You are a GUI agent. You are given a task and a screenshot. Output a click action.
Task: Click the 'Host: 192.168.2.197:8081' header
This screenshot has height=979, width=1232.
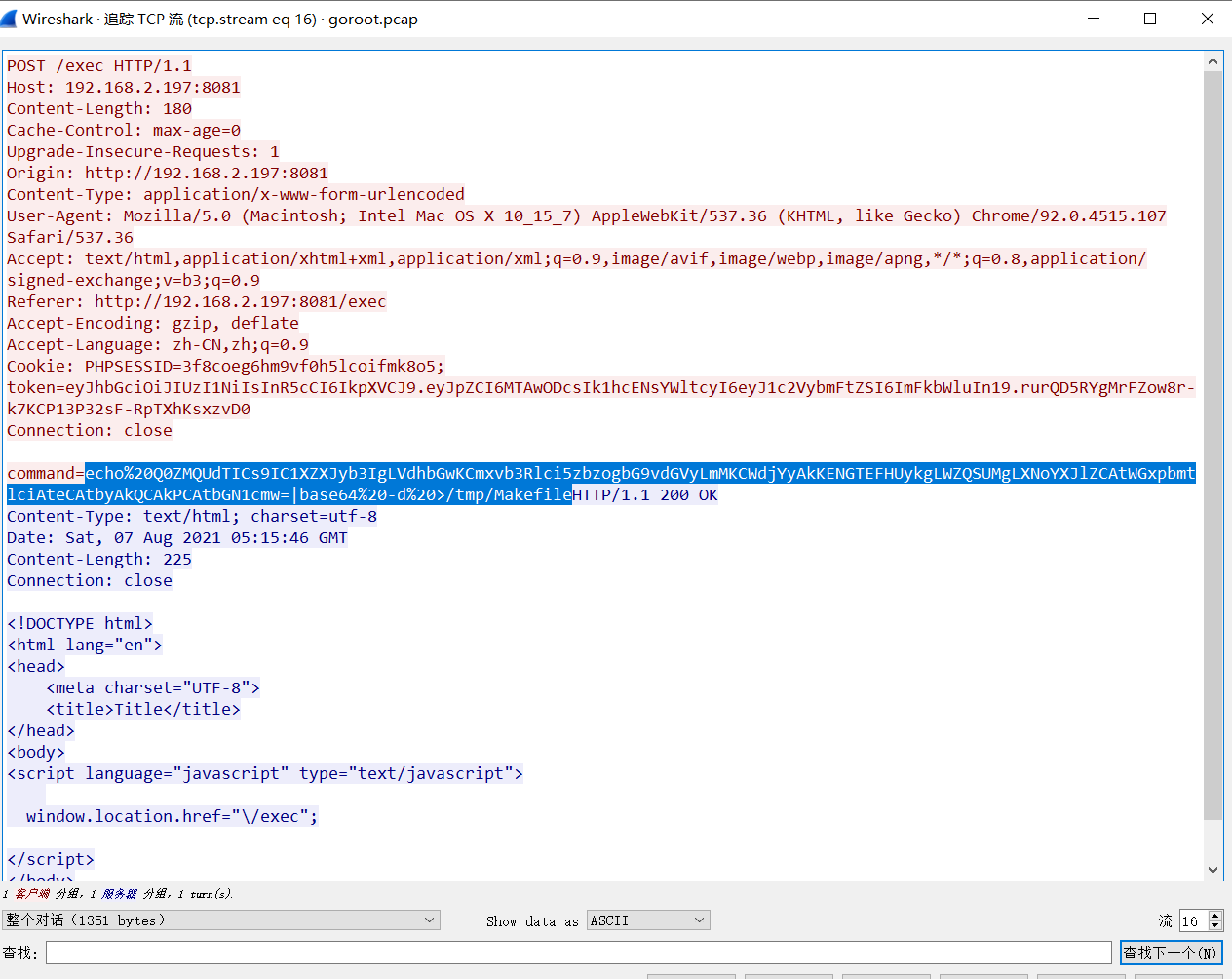(x=124, y=87)
